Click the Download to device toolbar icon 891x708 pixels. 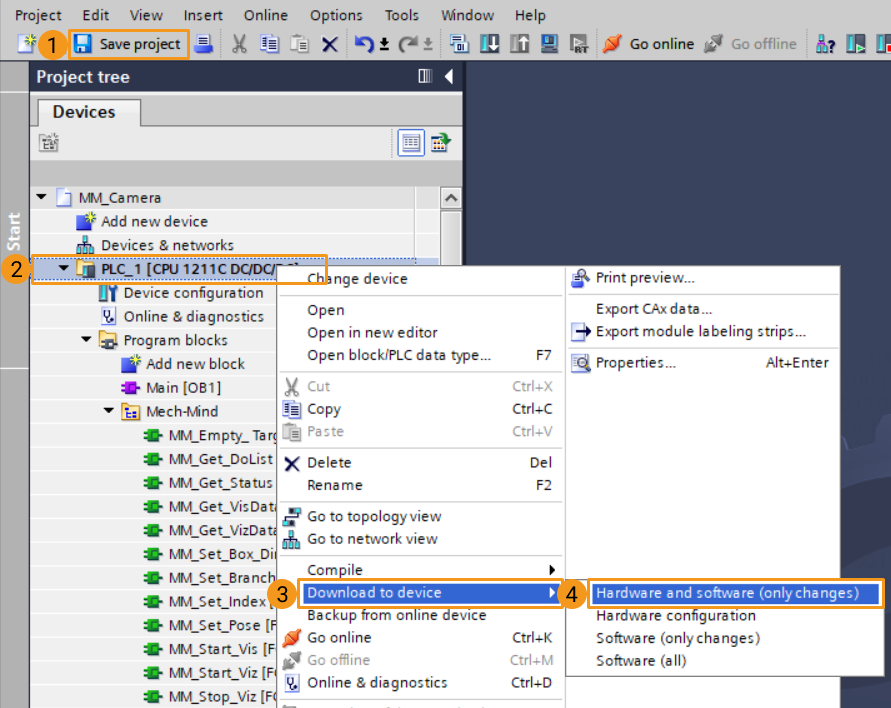point(490,44)
